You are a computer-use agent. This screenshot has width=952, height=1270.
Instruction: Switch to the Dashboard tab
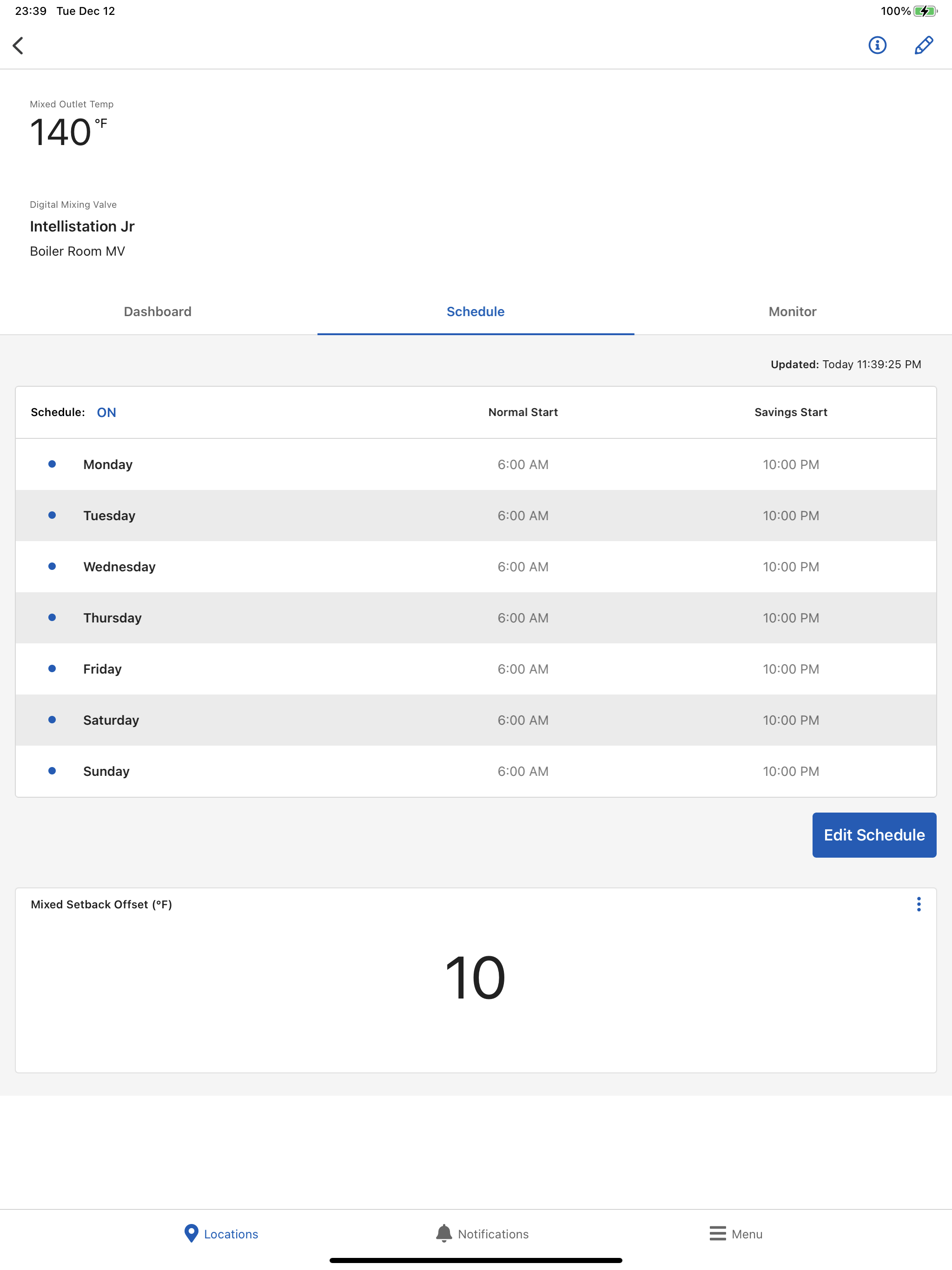[x=158, y=311]
